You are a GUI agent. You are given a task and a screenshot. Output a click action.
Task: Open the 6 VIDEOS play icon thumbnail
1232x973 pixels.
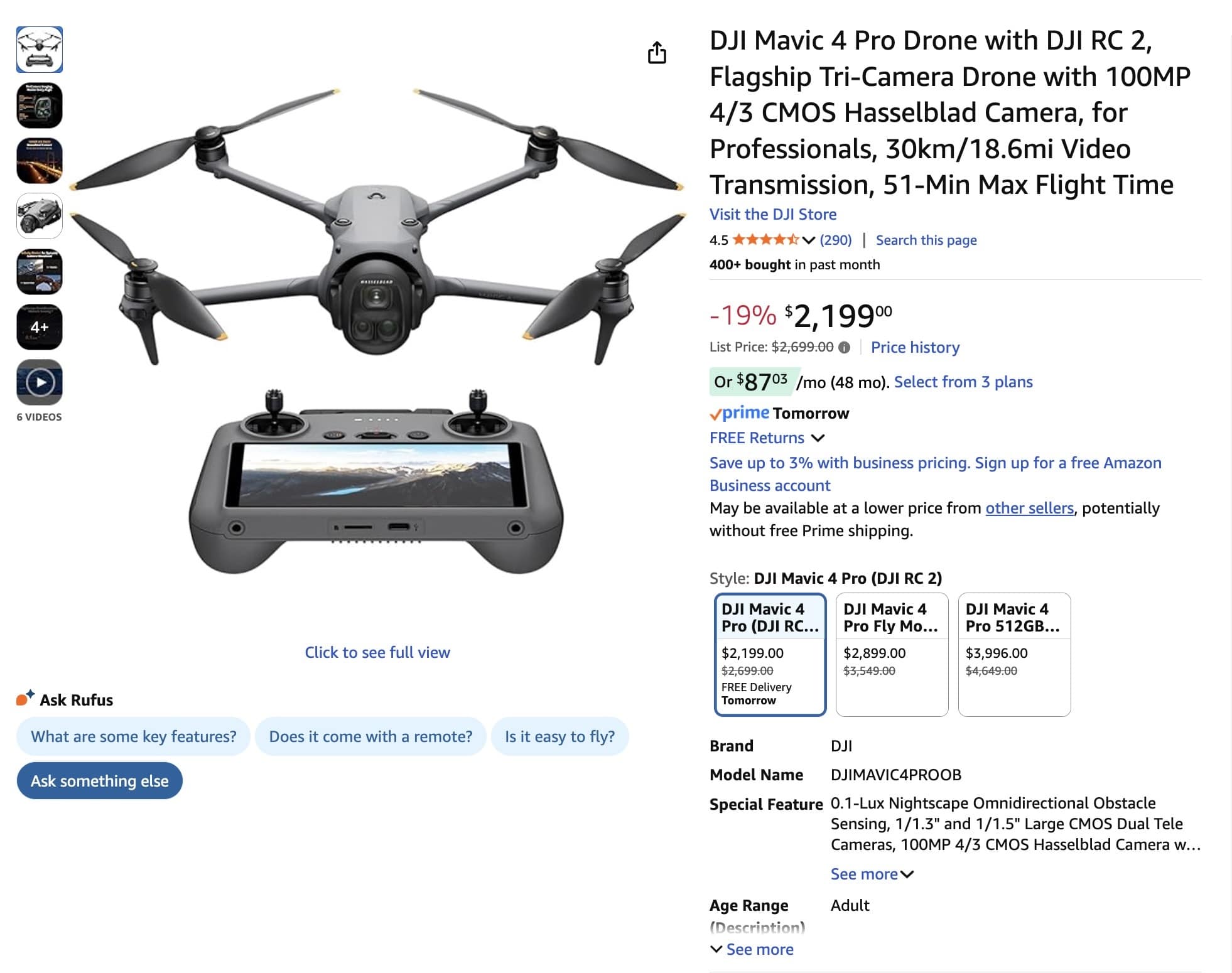(40, 380)
